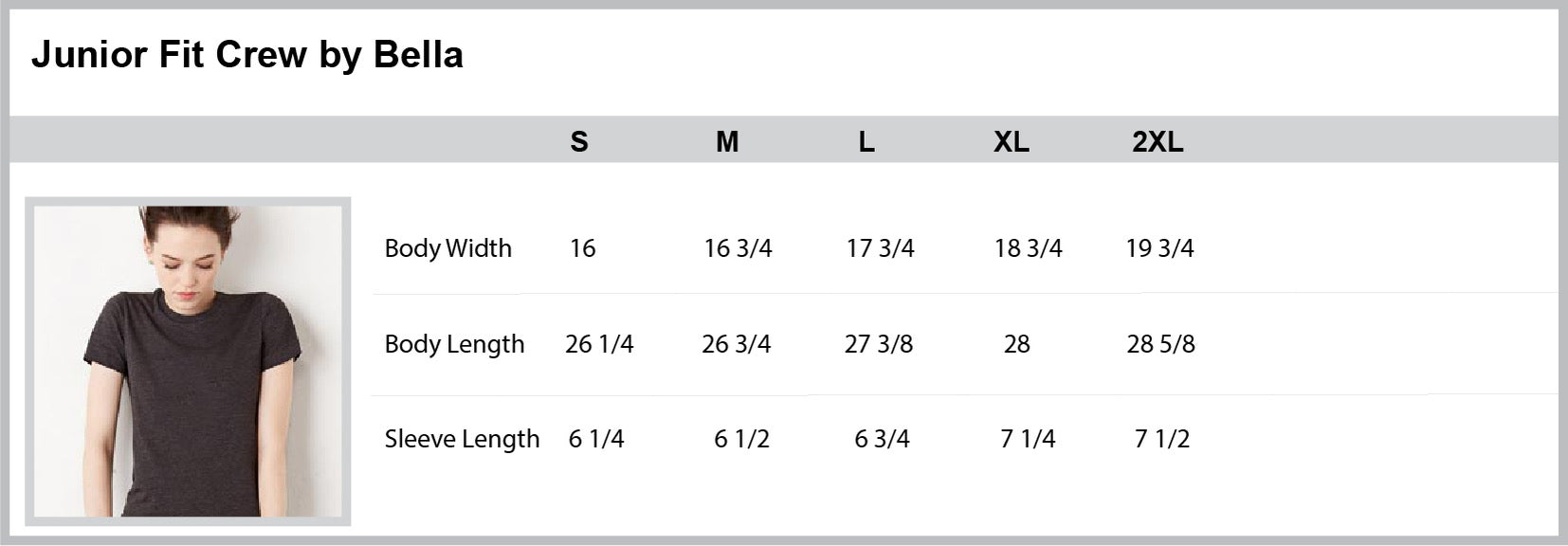Select the L size column header
This screenshot has width=1568, height=546.
coord(866,142)
